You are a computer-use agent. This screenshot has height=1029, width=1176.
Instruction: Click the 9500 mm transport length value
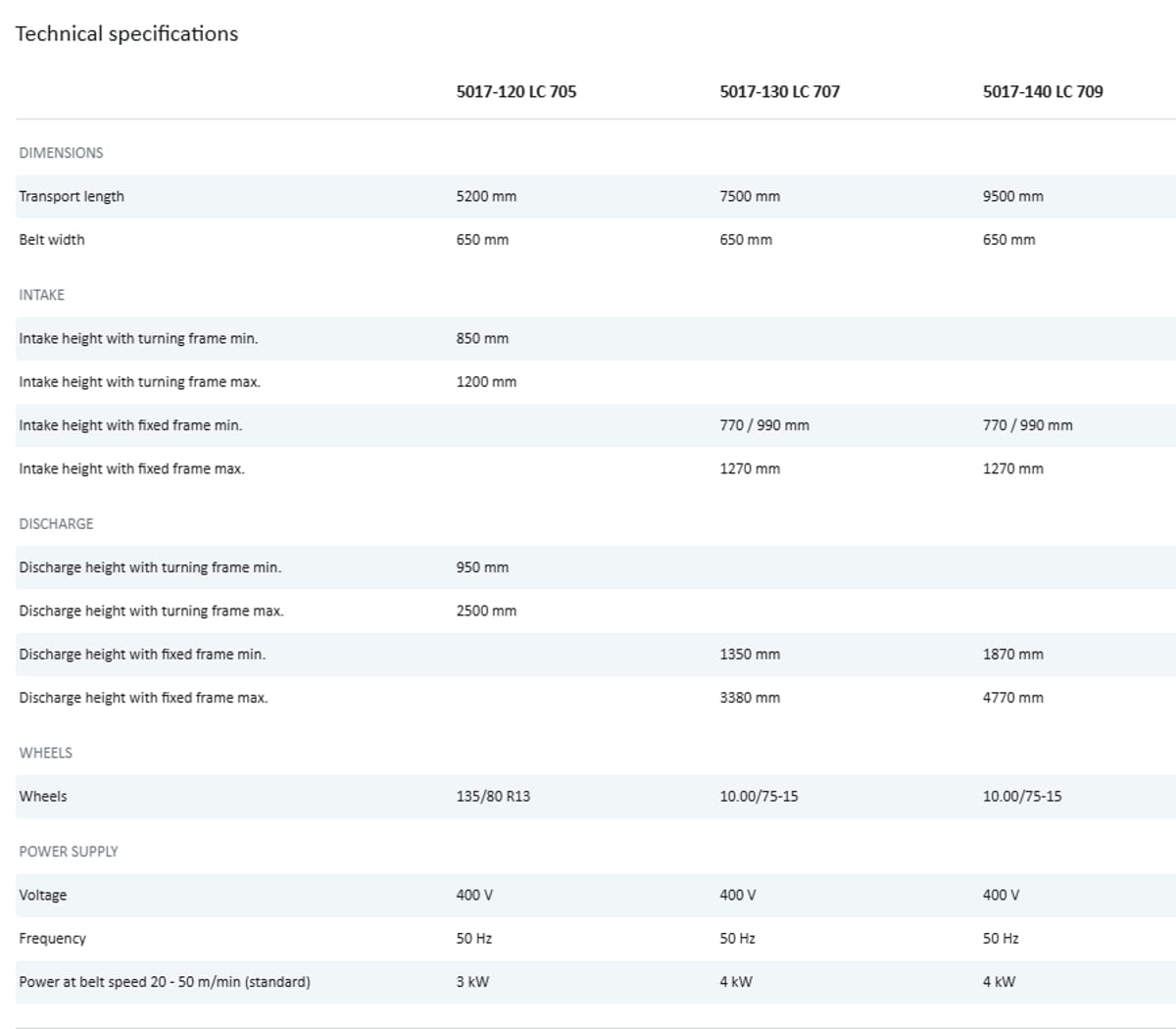coord(1012,196)
